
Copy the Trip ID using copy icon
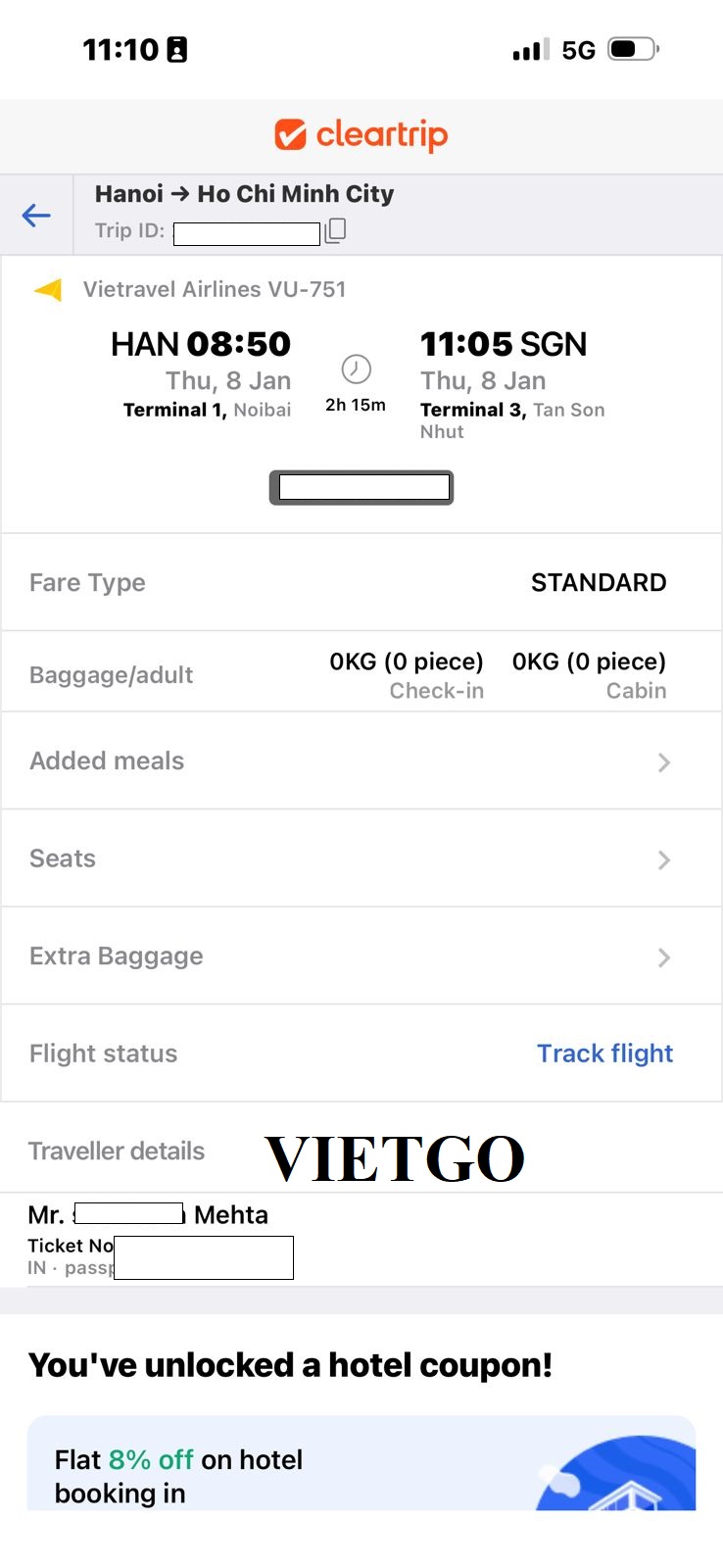point(335,230)
